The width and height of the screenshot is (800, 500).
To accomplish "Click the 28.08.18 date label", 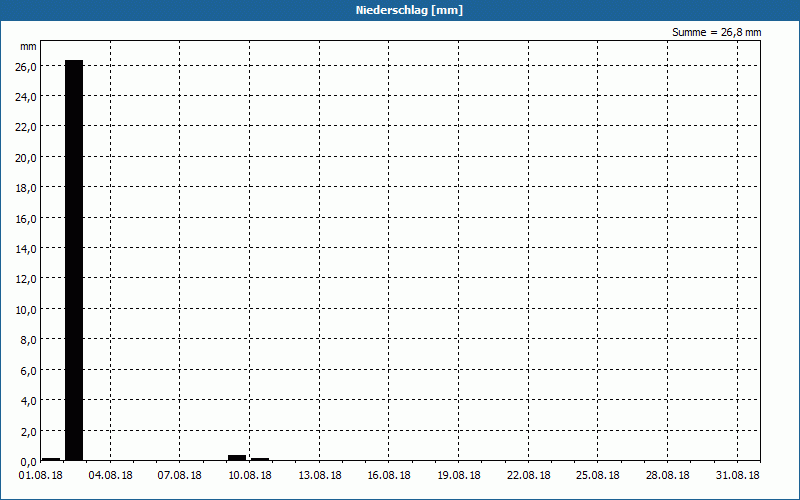I will click(x=668, y=476).
